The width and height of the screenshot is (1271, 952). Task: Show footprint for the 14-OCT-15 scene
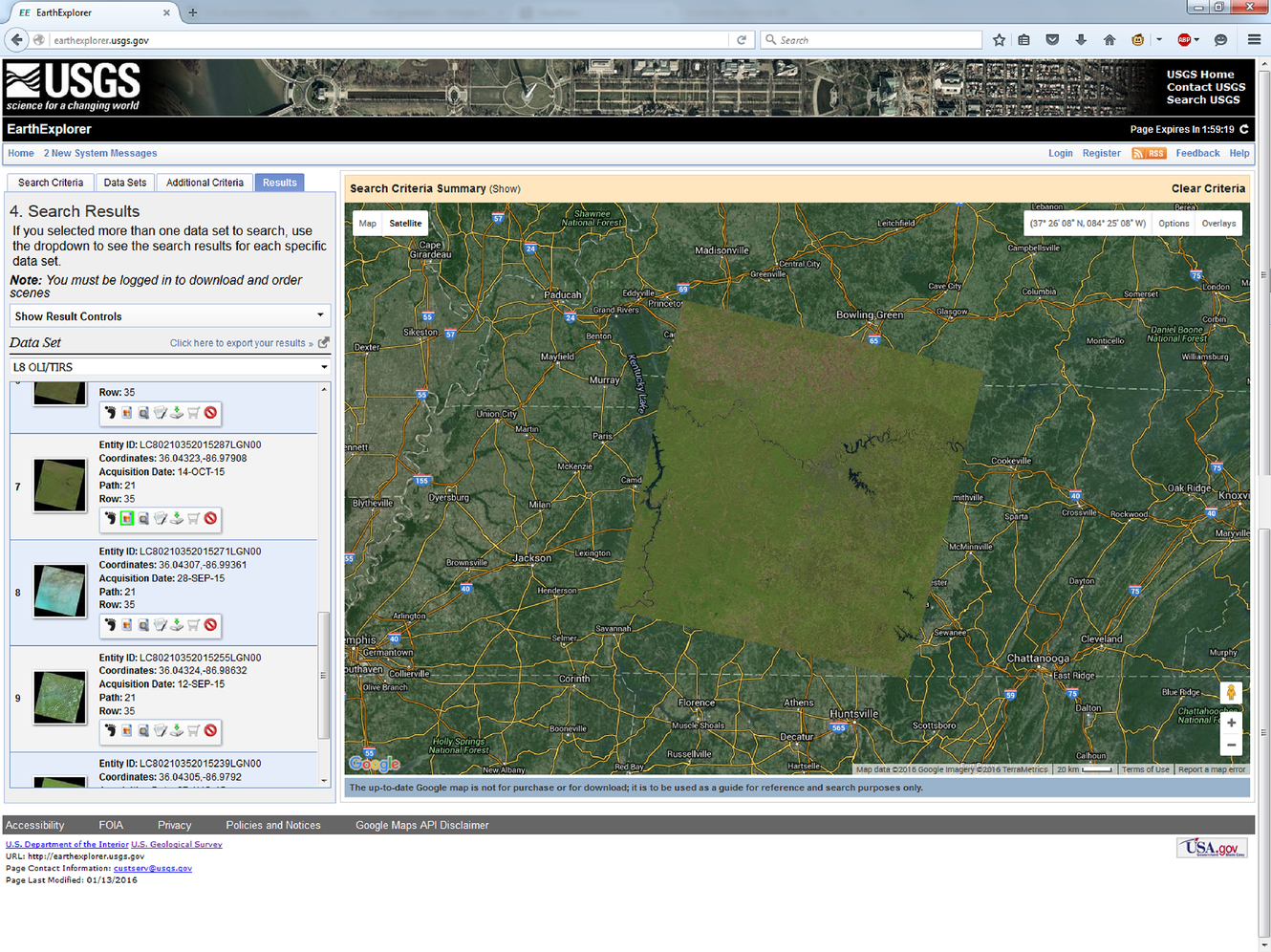pos(110,519)
